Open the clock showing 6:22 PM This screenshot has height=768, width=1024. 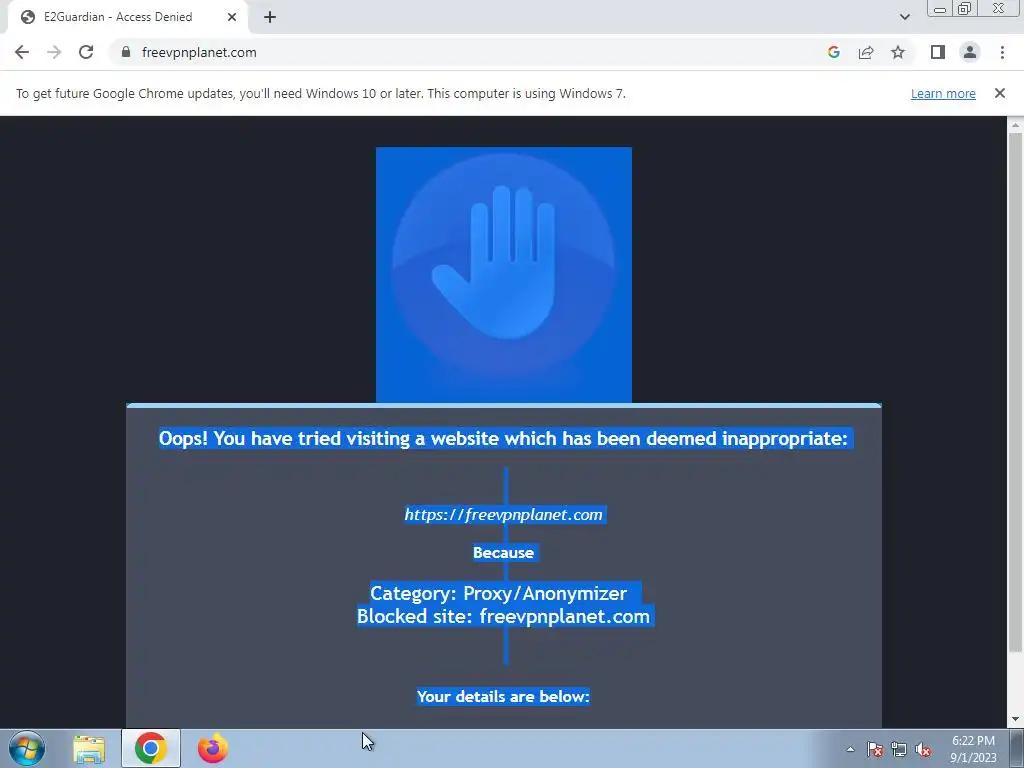tap(973, 749)
